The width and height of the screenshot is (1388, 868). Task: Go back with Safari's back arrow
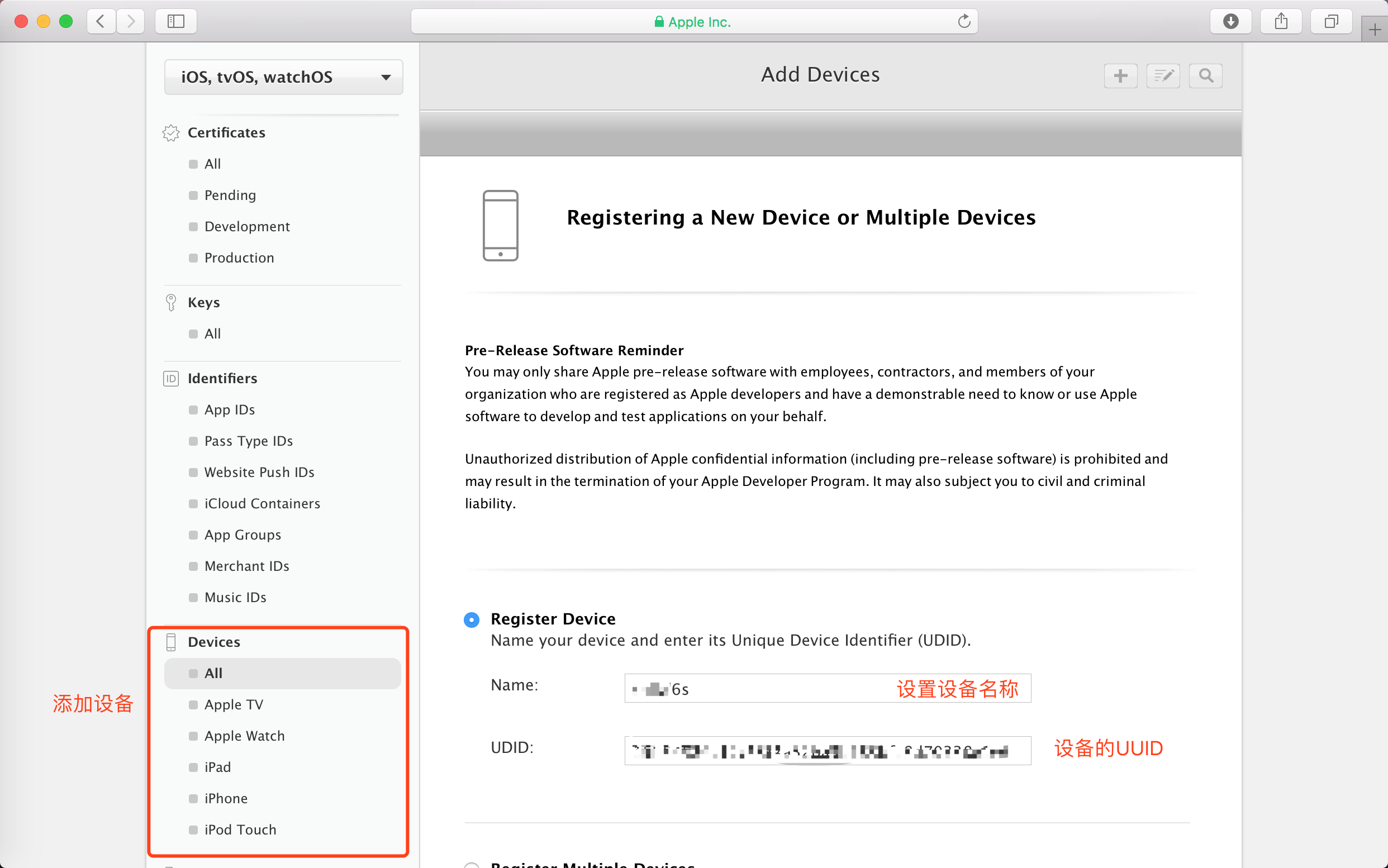point(101,22)
